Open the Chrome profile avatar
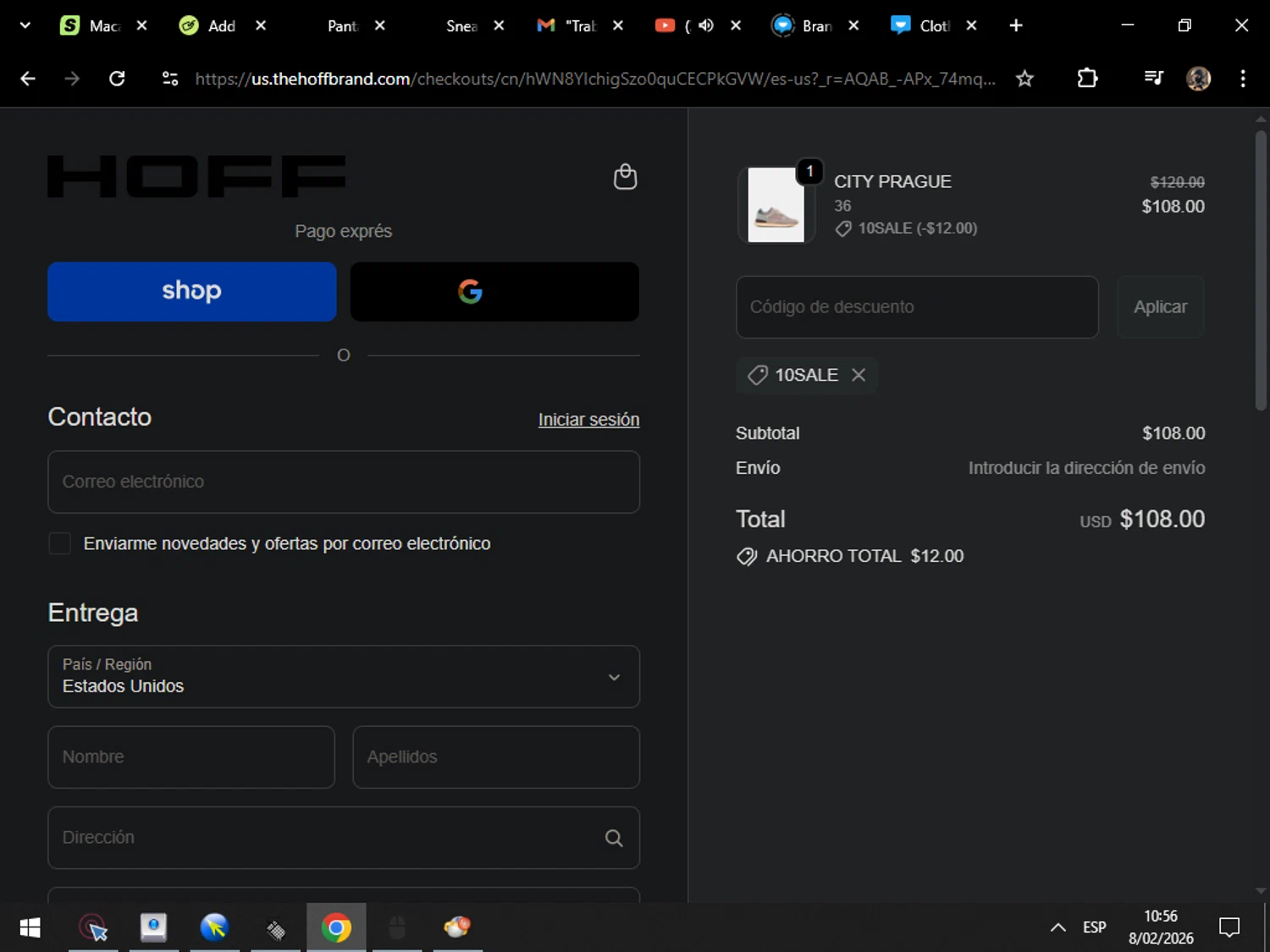The image size is (1270, 952). [1198, 79]
